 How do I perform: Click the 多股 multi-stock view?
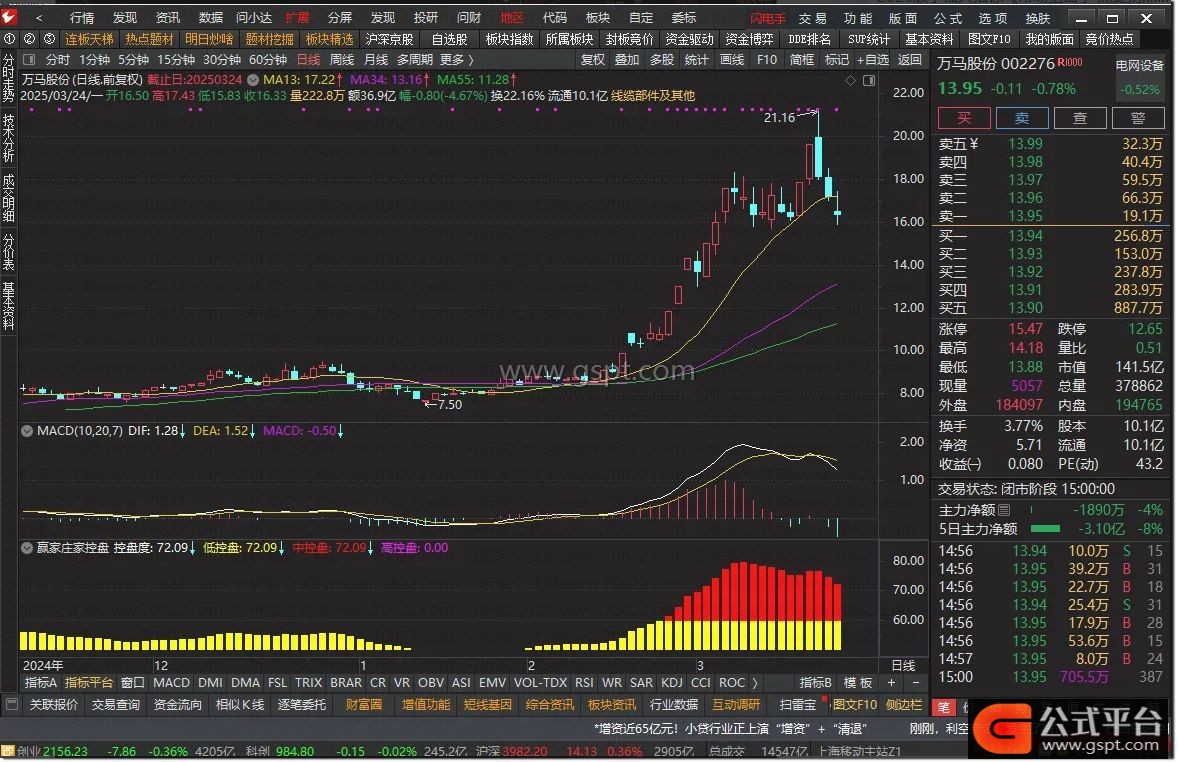[662, 59]
